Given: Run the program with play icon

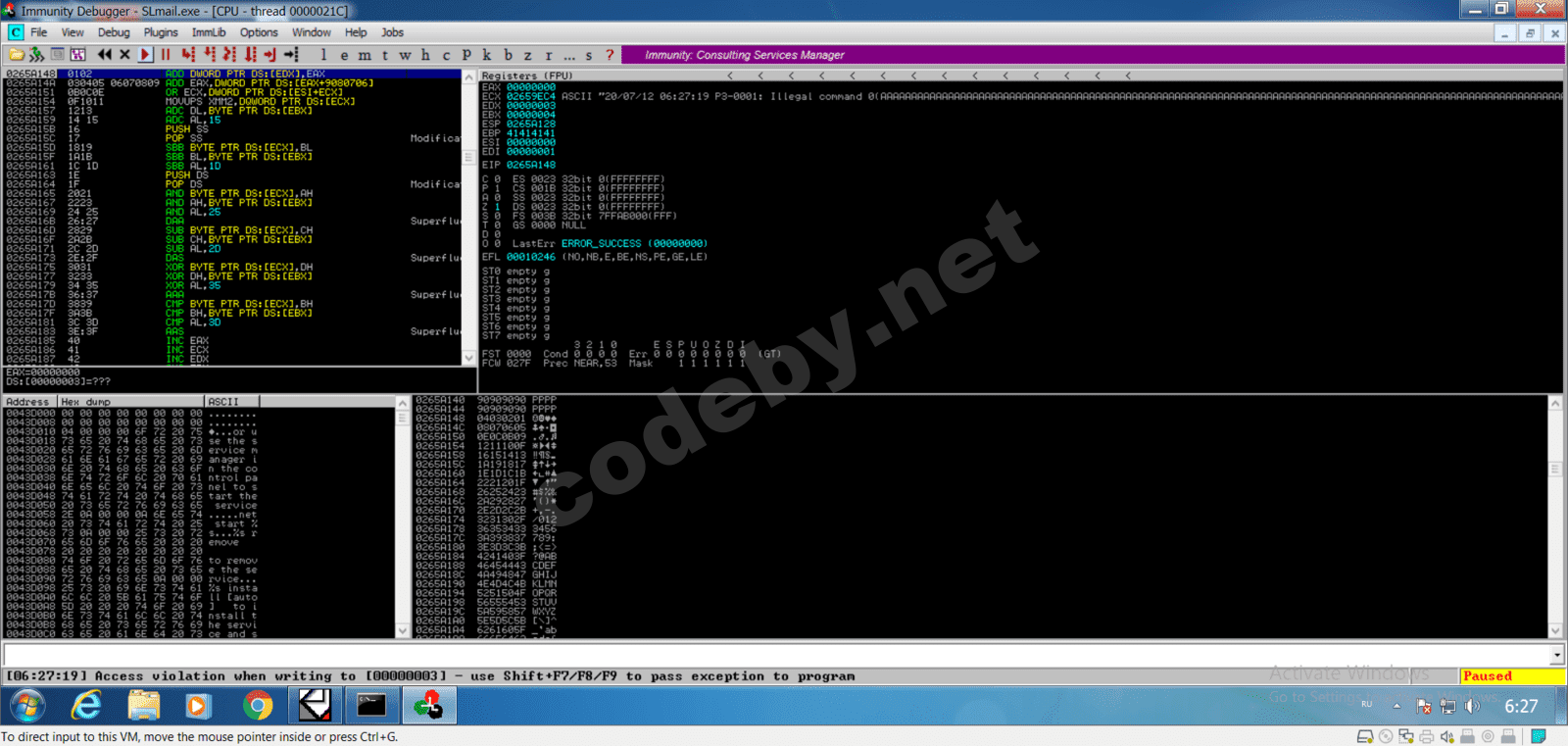Looking at the screenshot, I should pos(145,55).
